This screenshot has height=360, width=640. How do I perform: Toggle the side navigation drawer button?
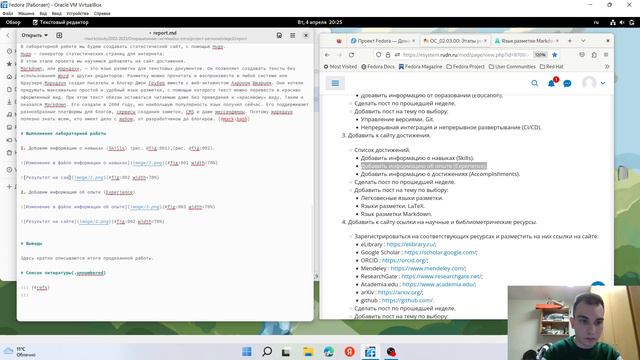pyautogui.click(x=335, y=83)
